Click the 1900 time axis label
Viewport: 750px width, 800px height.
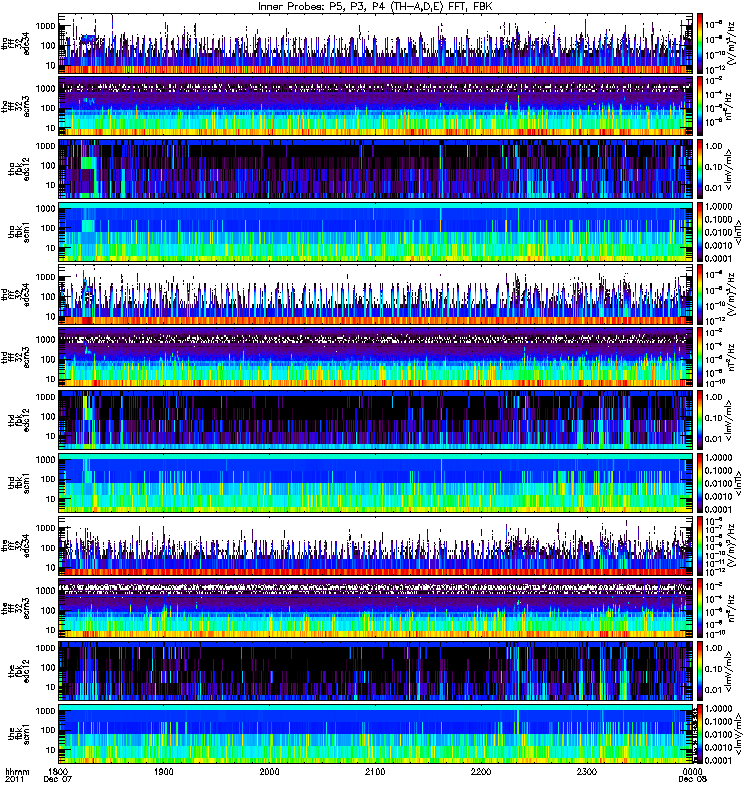(x=164, y=771)
